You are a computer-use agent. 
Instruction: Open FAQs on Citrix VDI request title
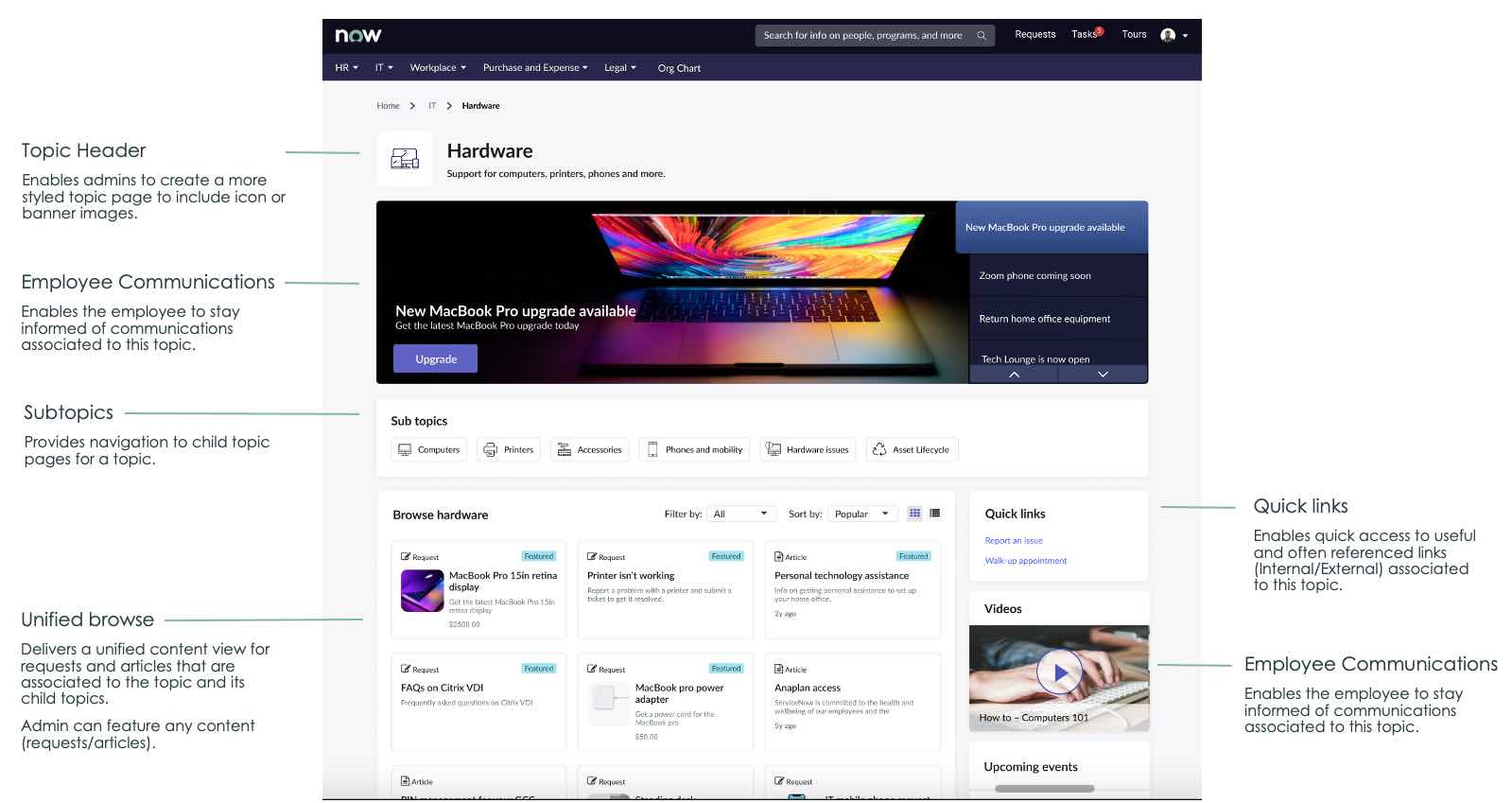(442, 688)
